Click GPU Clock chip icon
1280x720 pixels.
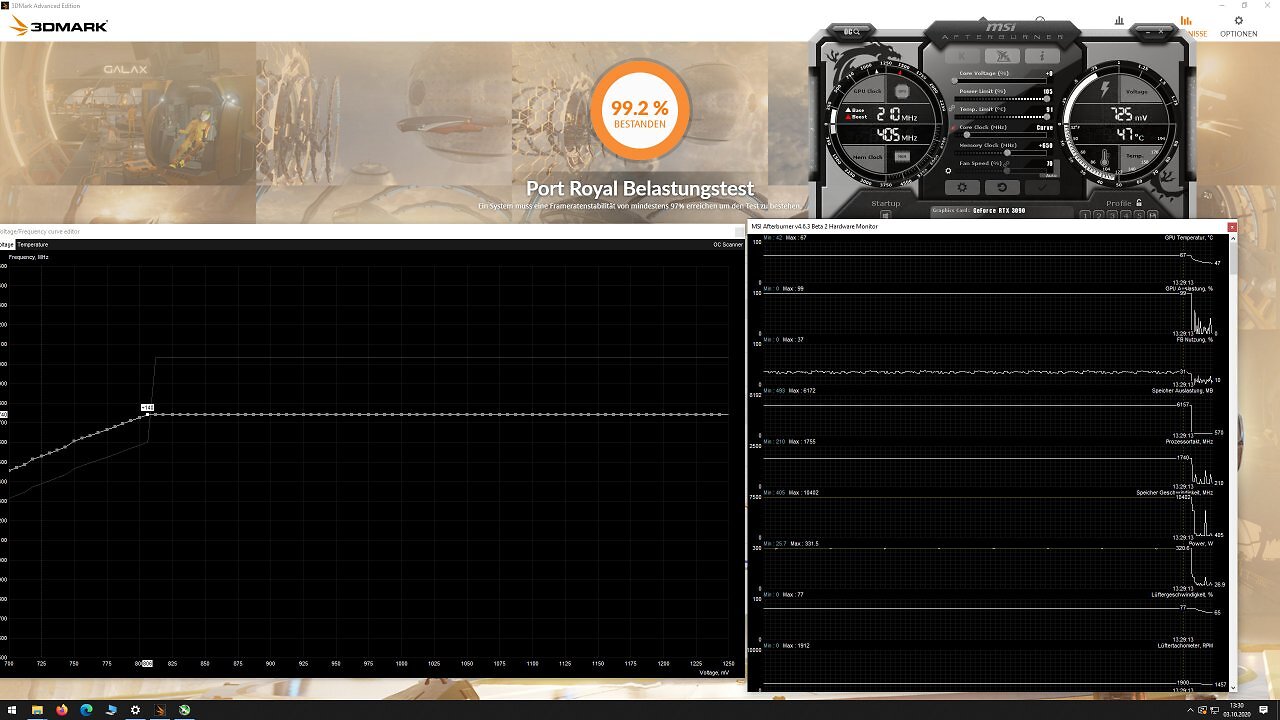(x=902, y=91)
